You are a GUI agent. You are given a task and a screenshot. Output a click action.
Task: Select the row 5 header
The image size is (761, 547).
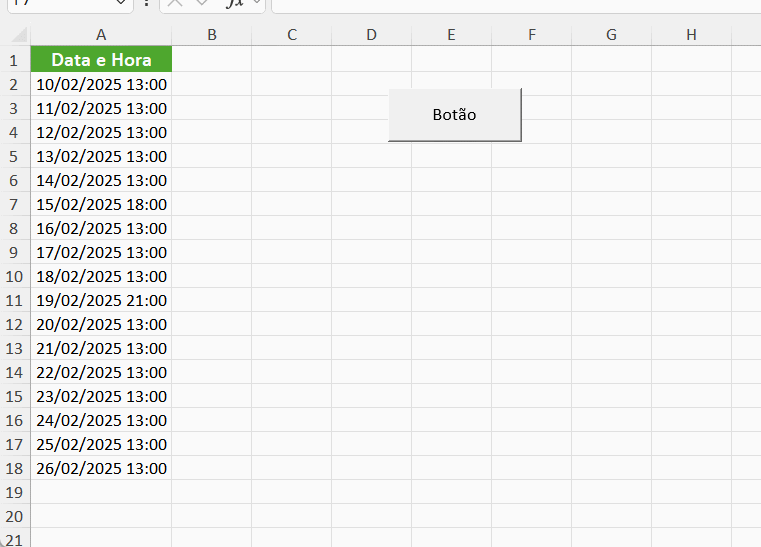click(x=14, y=156)
